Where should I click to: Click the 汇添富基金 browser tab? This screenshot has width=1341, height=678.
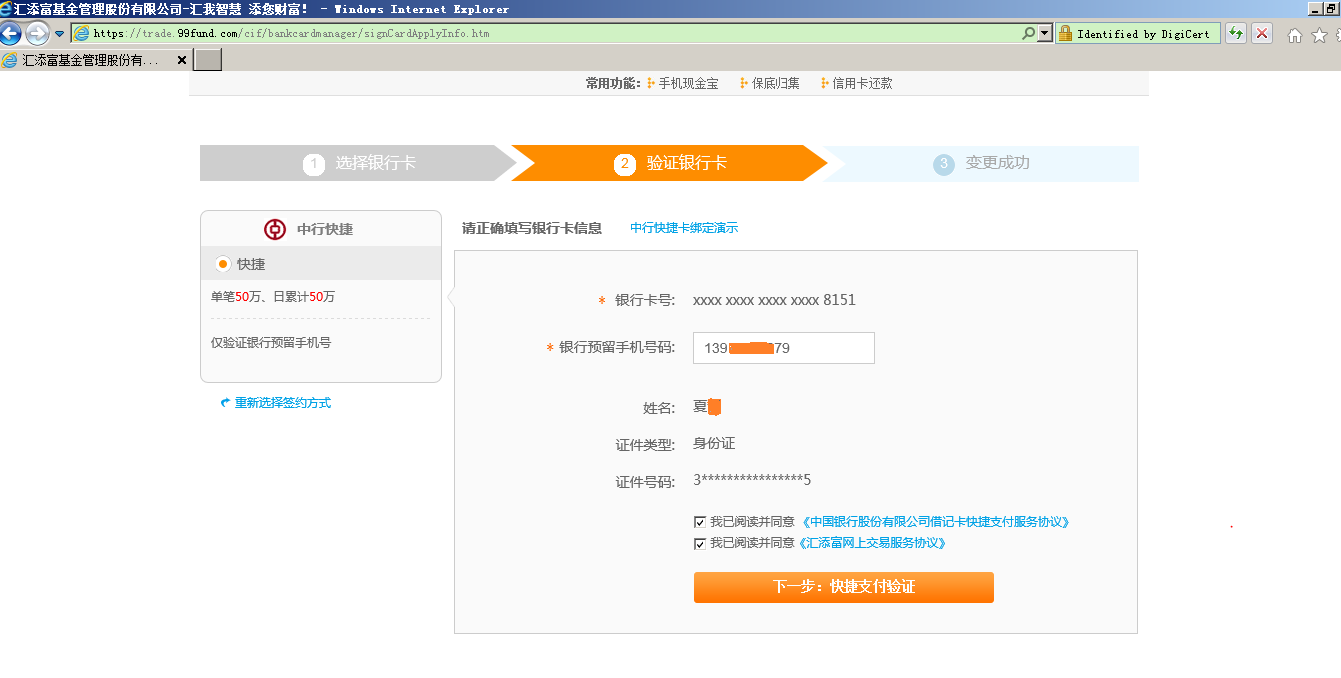click(90, 60)
